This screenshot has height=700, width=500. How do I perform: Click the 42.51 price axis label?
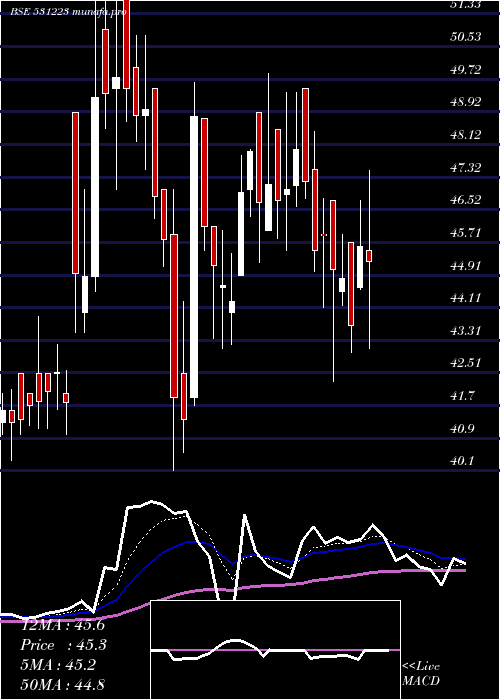click(466, 362)
